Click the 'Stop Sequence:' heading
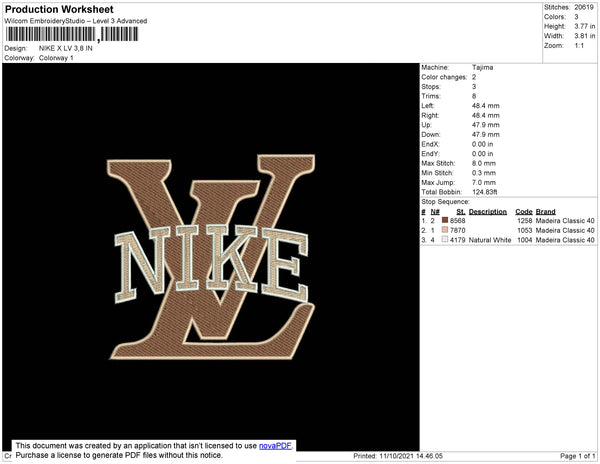Screen dimensions: 600x464 pyautogui.click(x=445, y=202)
